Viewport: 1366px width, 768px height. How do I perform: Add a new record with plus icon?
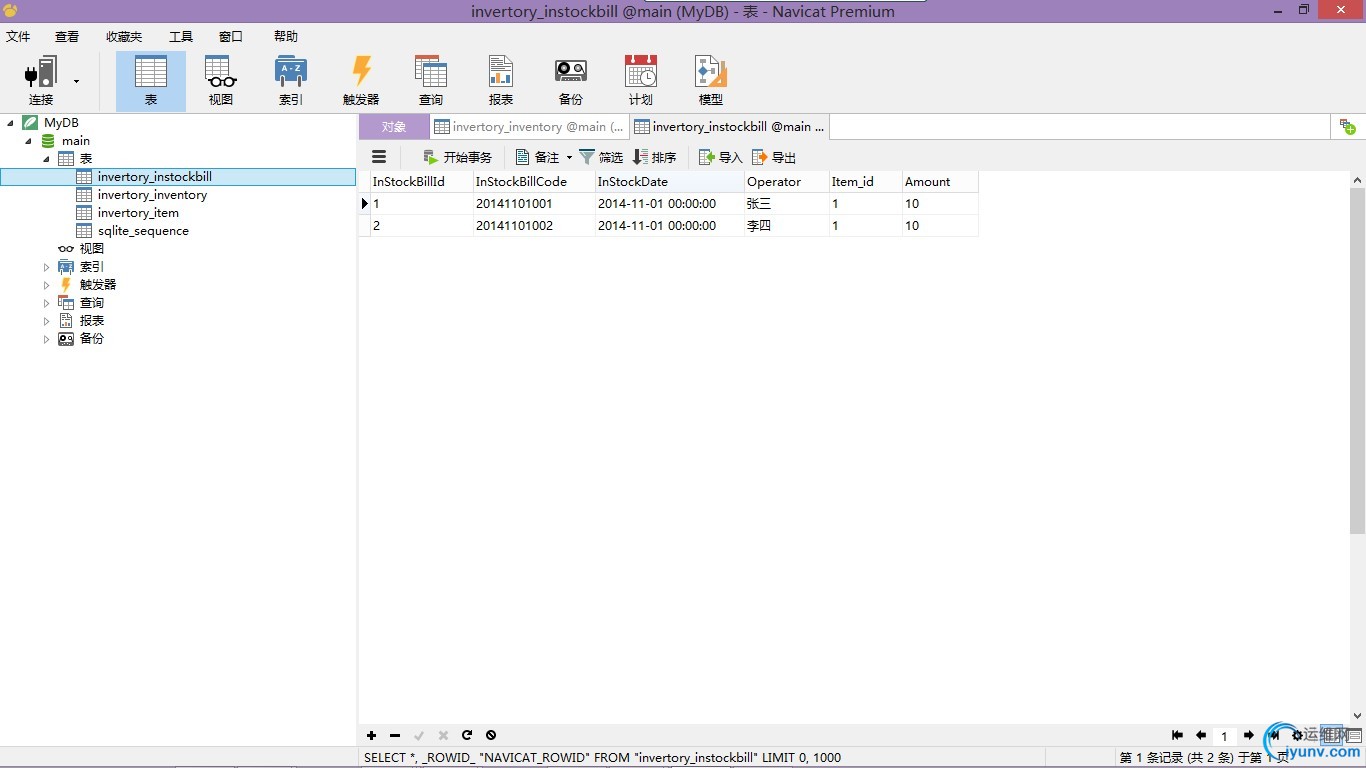(371, 735)
